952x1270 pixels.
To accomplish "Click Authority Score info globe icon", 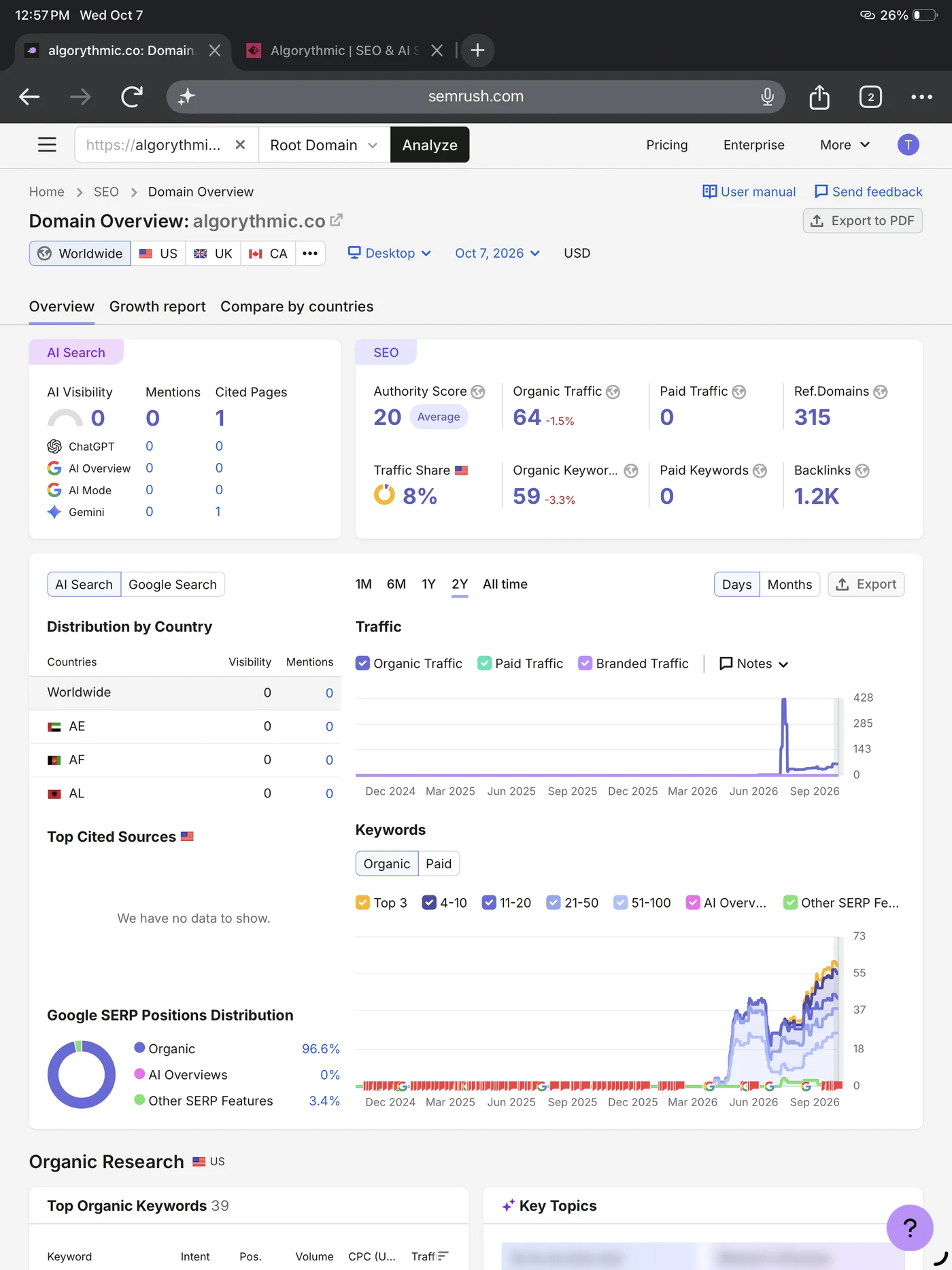I will [x=478, y=392].
